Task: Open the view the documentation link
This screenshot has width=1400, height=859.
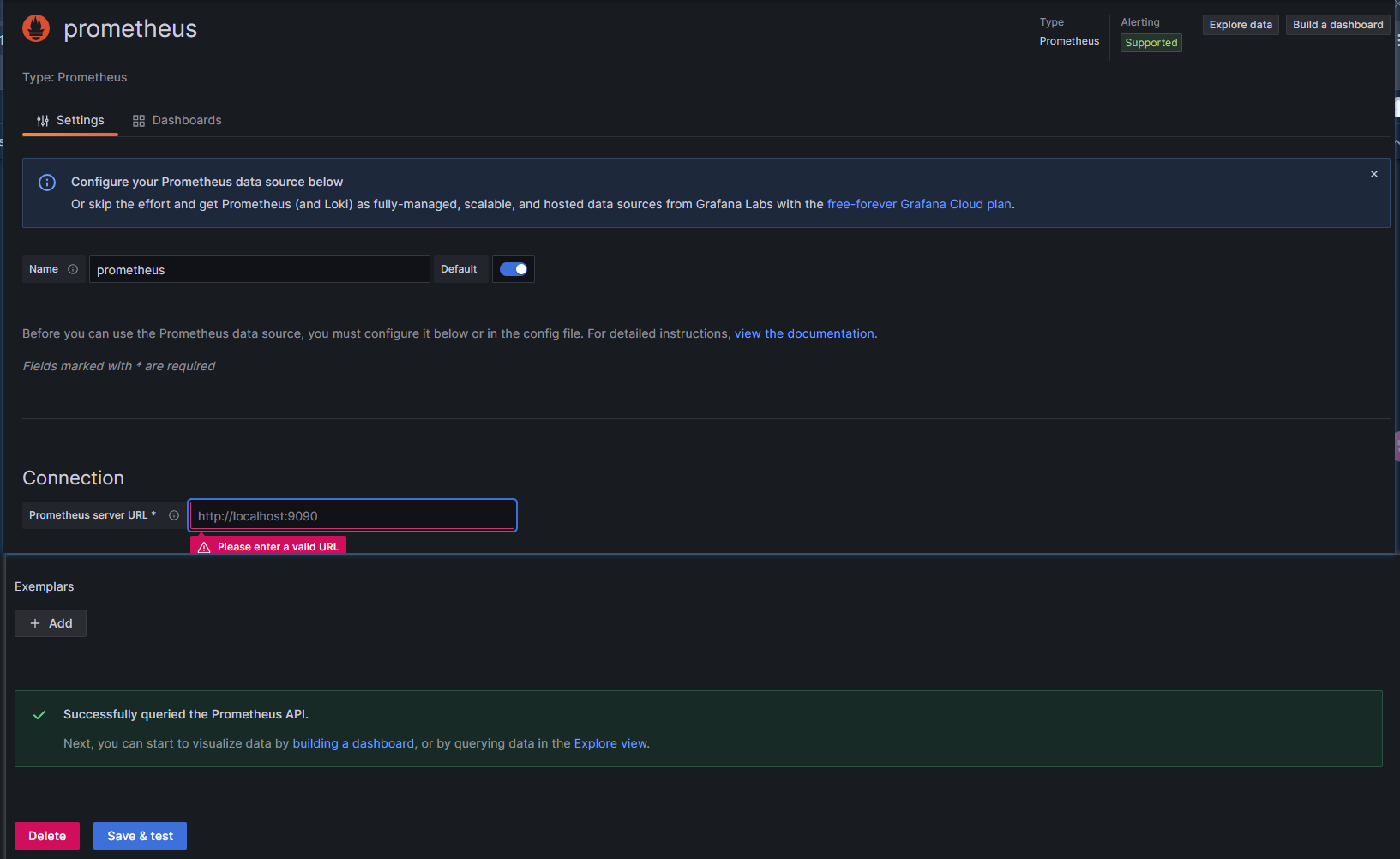Action: pos(804,333)
